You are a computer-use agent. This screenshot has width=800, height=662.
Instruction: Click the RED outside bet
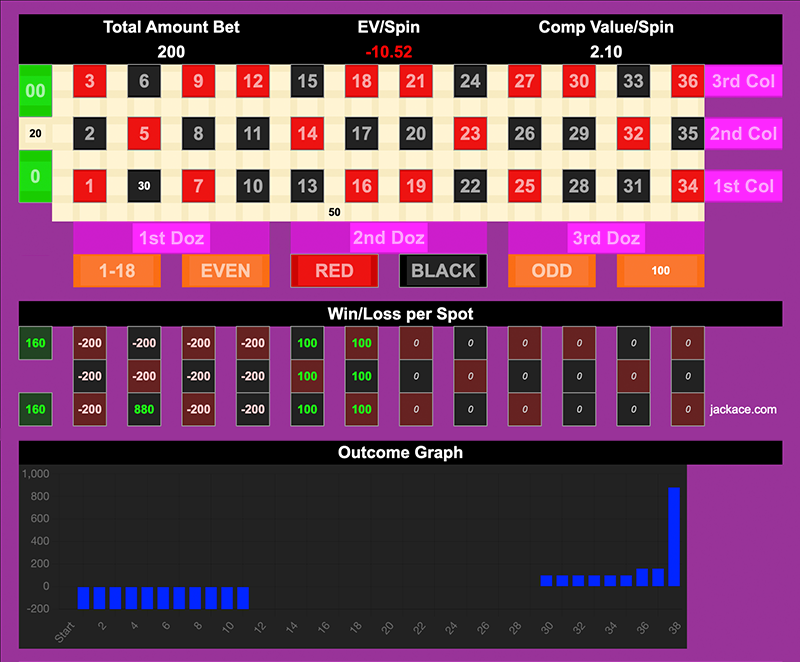[x=333, y=271]
